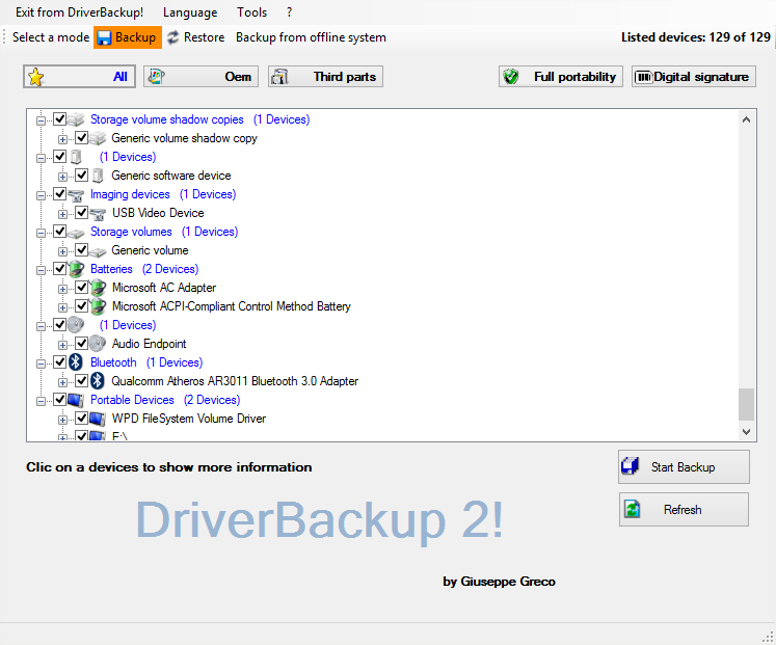Screen dimensions: 776x645
Task: Open the Tools menu
Action: click(252, 12)
